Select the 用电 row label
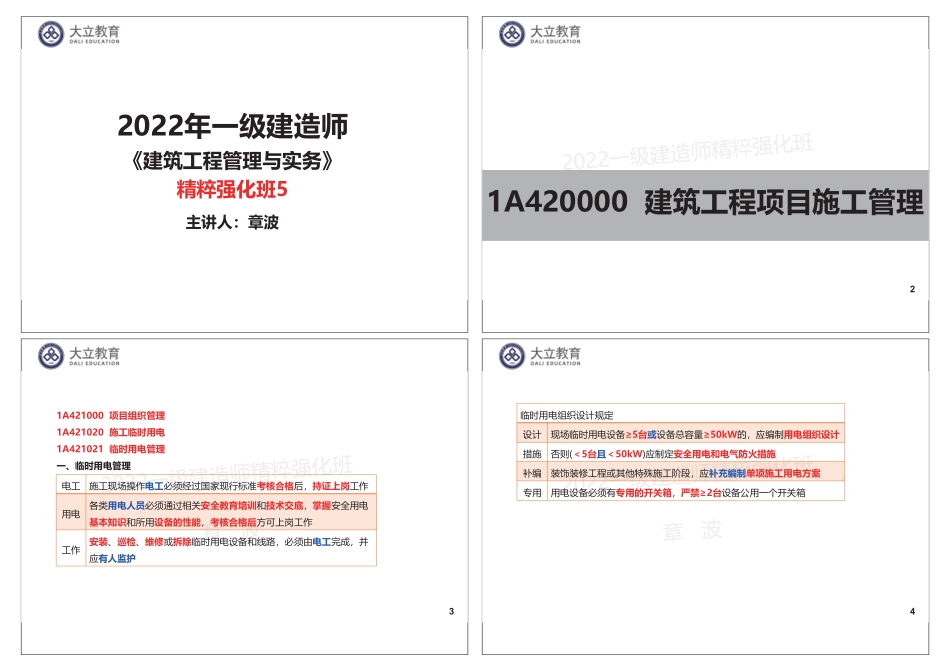This screenshot has width=950, height=672. point(69,516)
